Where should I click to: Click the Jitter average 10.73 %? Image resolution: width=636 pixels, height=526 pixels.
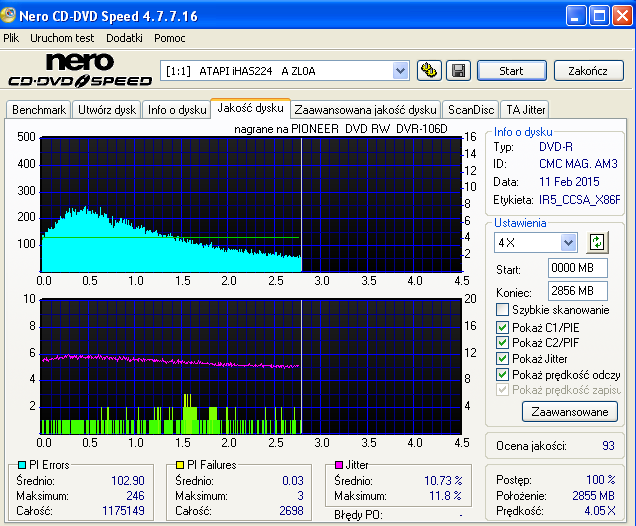[443, 481]
